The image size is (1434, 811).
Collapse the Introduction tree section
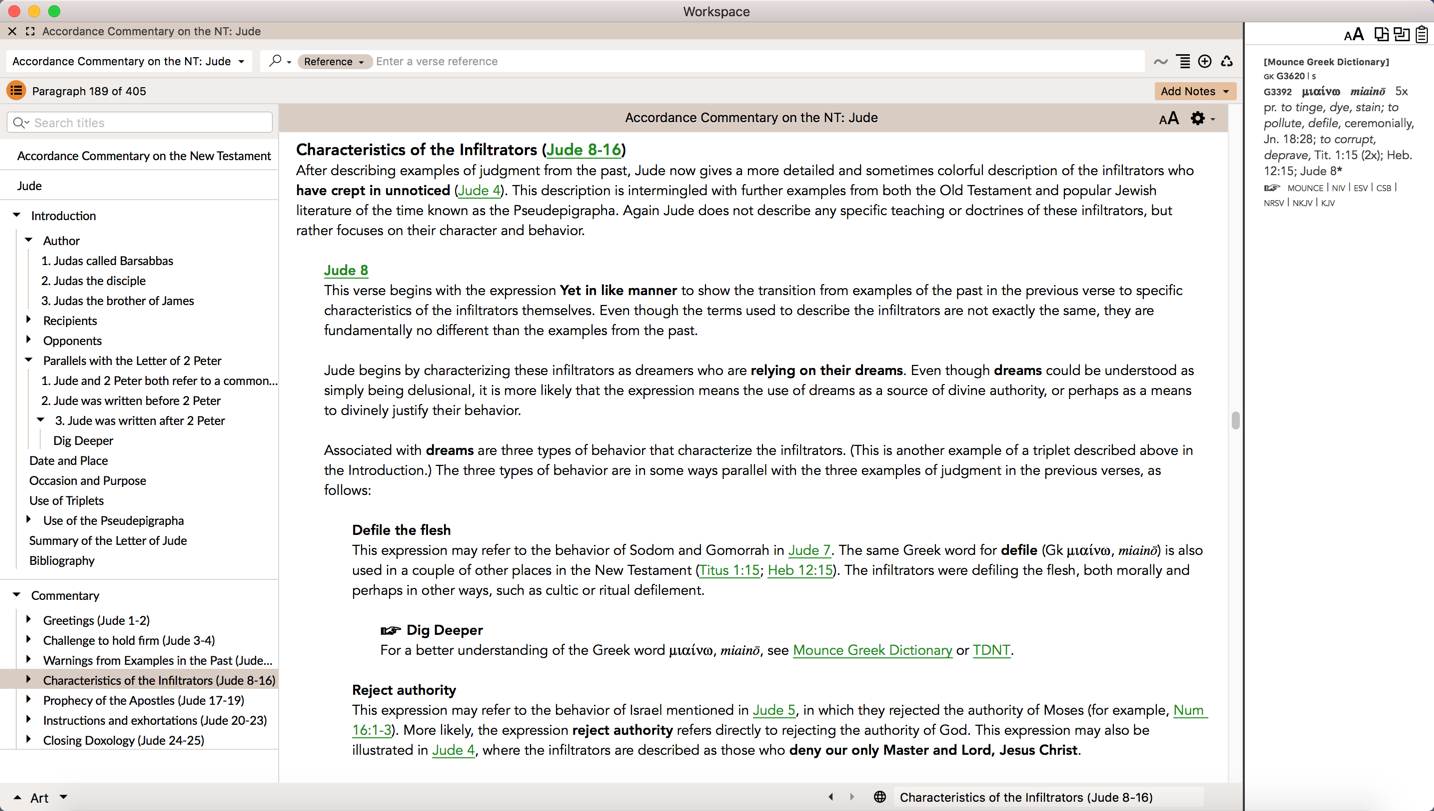click(x=17, y=215)
